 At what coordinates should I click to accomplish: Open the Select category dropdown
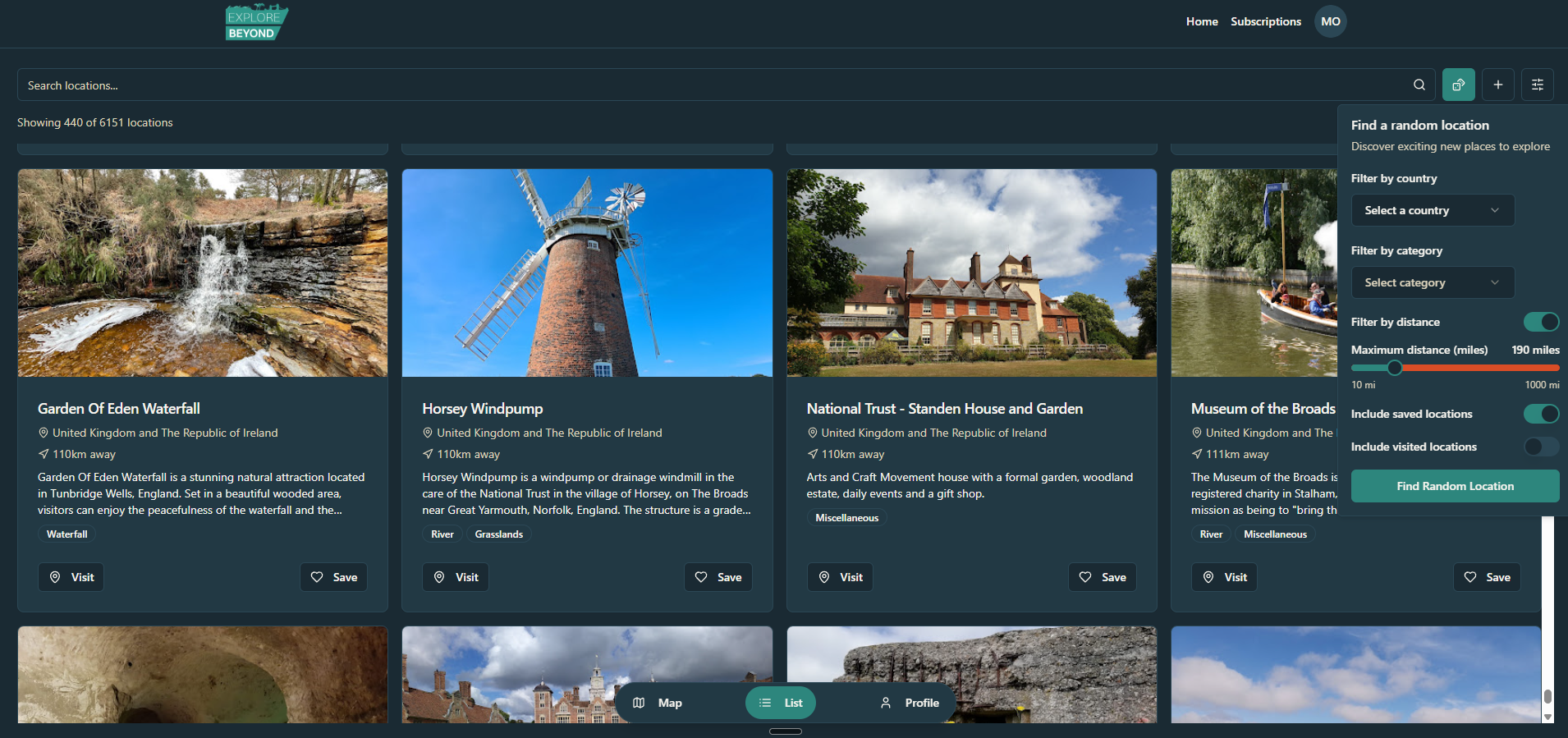(x=1433, y=282)
